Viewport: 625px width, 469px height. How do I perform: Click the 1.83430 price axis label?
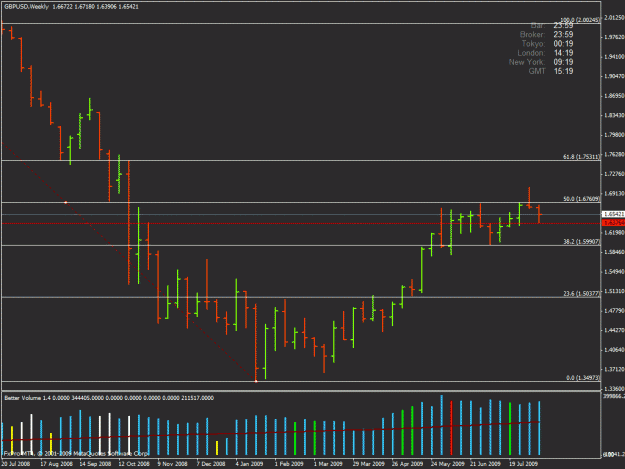[x=614, y=115]
